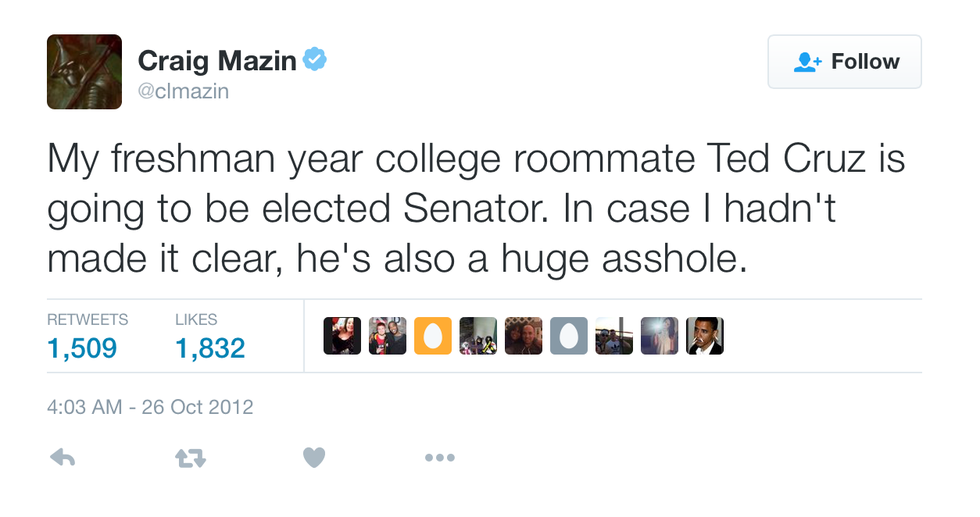Viewport: 980px width, 517px height.
Task: Click the Reply arrow icon
Action: pos(63,457)
